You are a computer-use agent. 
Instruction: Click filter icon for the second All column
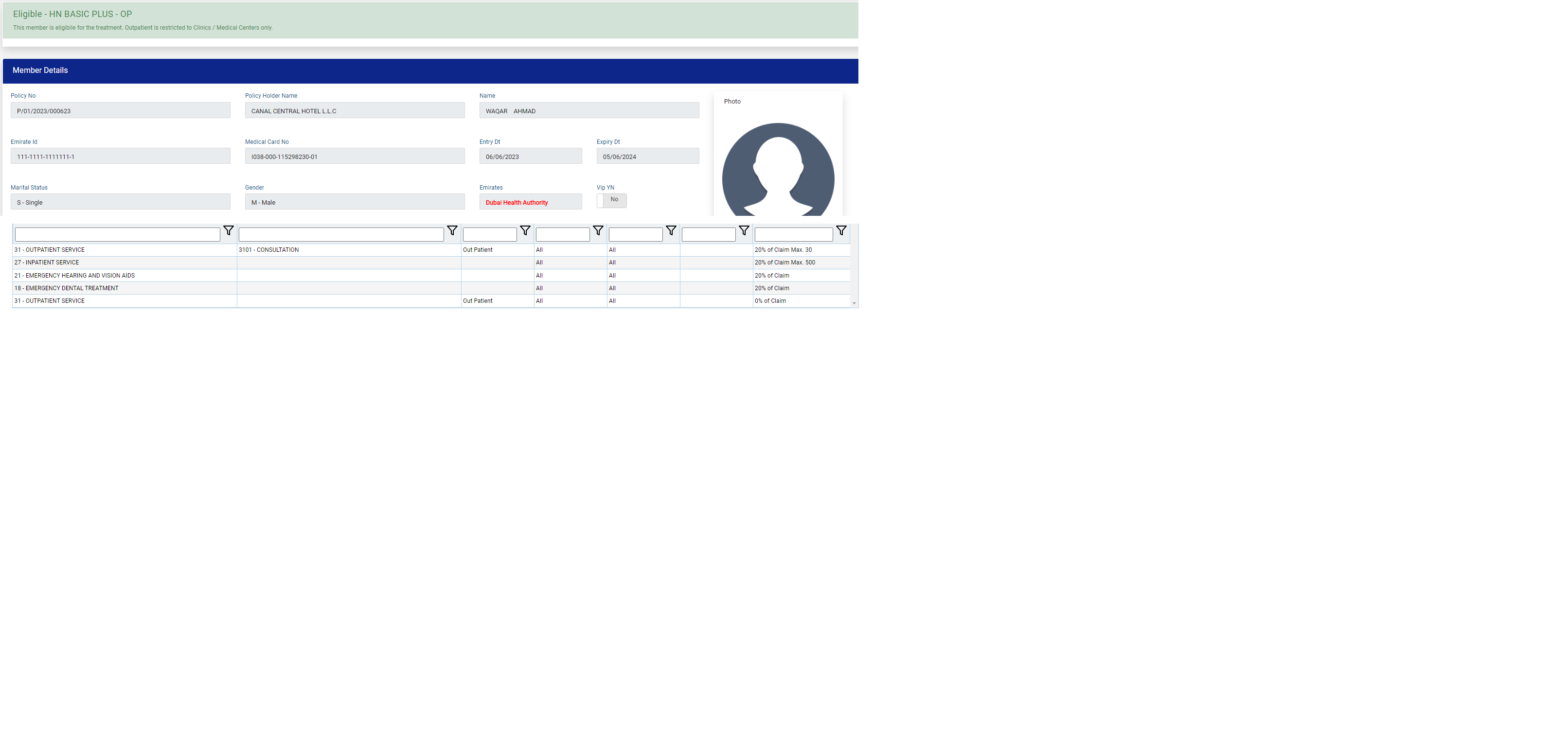[671, 230]
